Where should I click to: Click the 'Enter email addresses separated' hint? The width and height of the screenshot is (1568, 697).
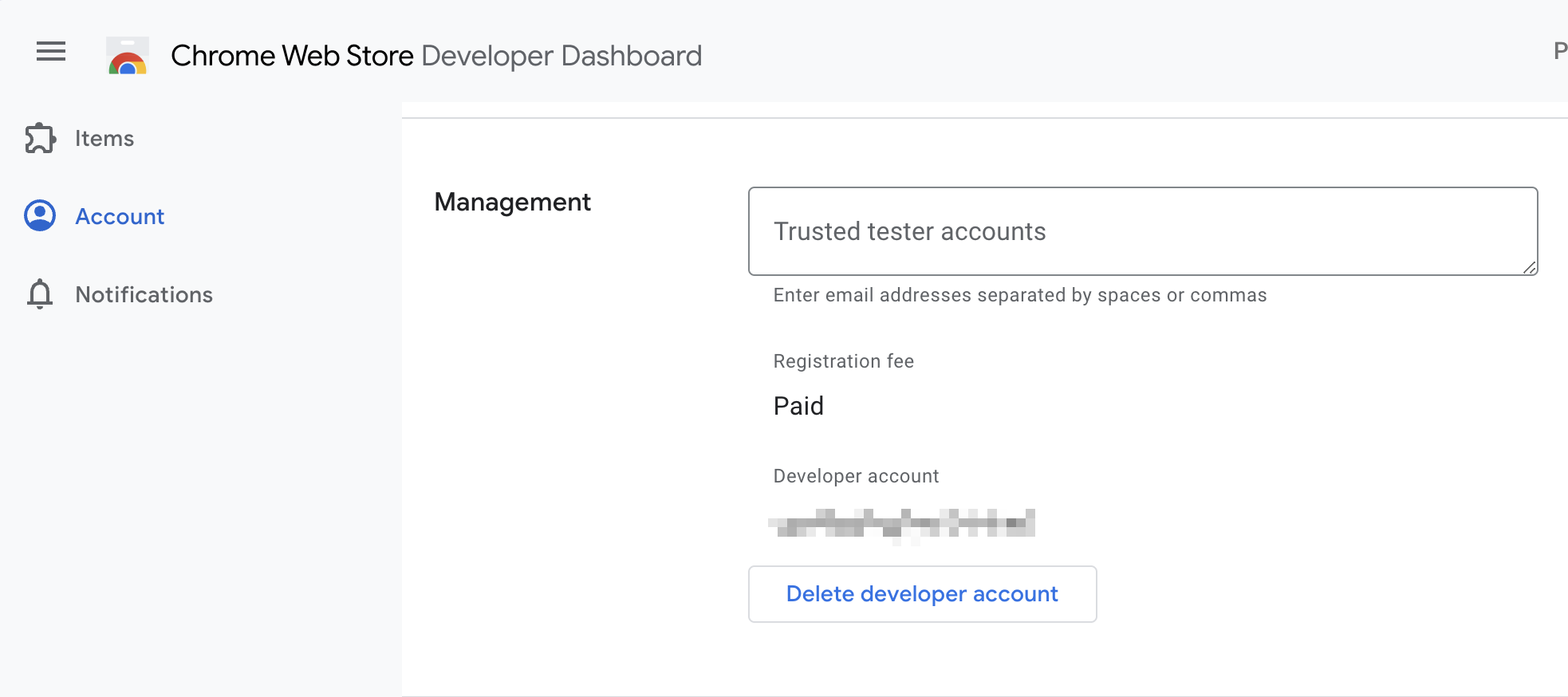(x=1020, y=295)
